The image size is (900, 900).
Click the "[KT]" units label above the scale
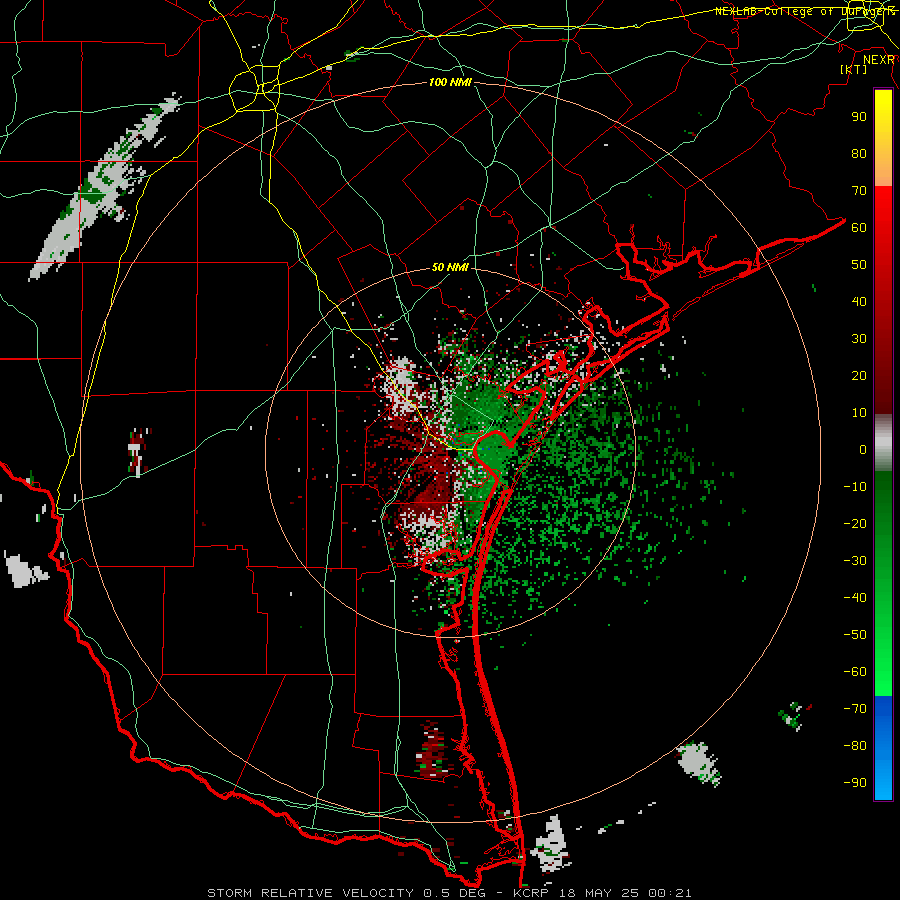pos(854,69)
